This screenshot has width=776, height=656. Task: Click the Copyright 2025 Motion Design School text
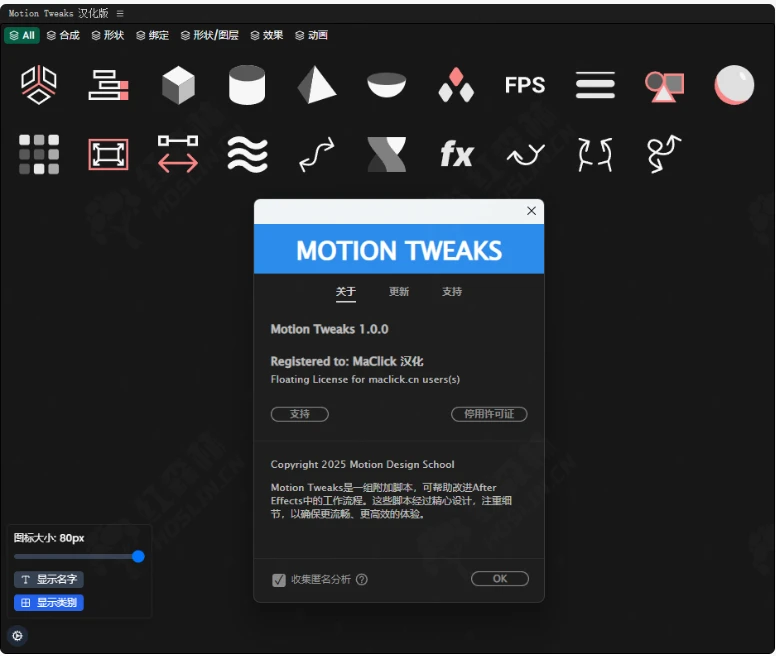pos(362,465)
